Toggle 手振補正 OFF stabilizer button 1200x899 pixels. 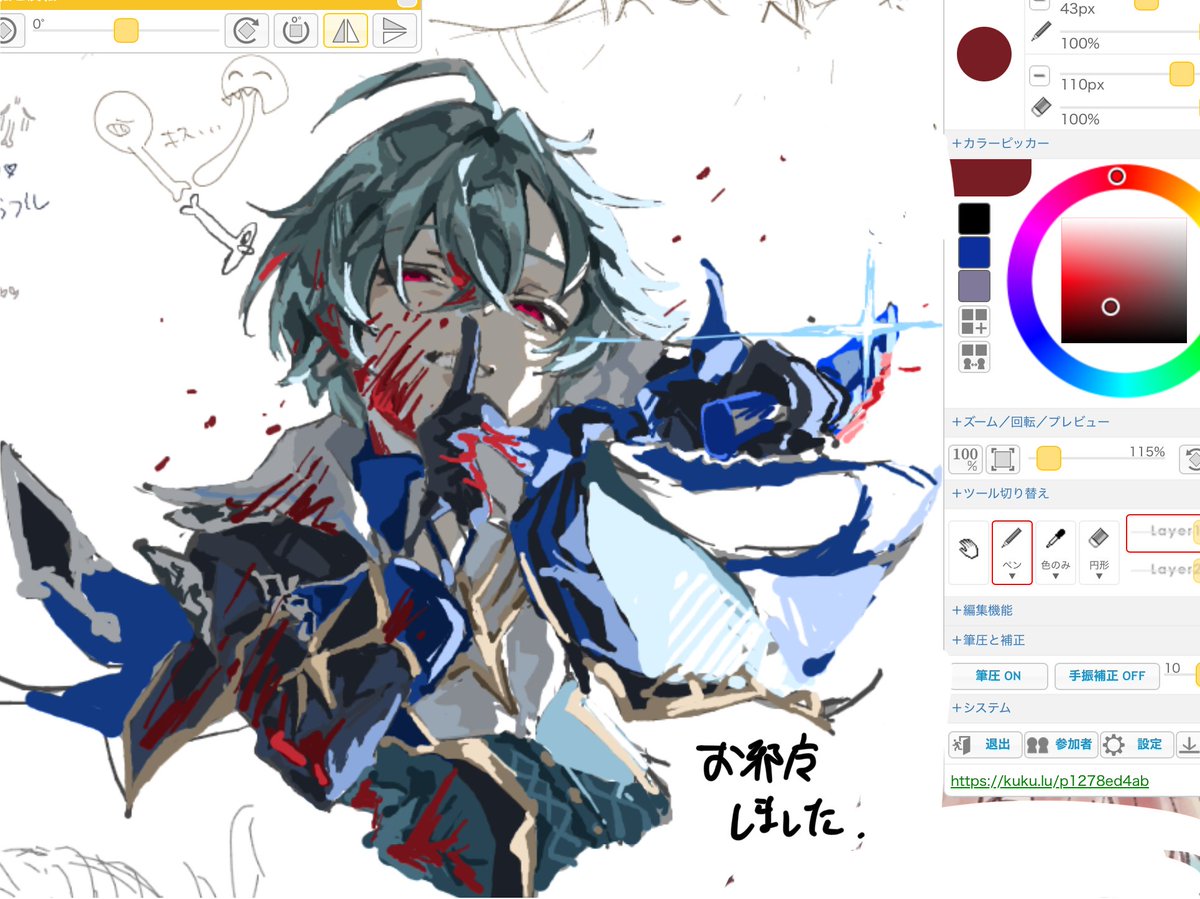(x=1107, y=677)
